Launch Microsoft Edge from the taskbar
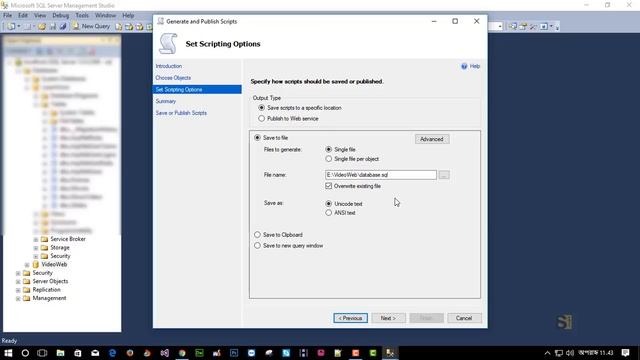The width and height of the screenshot is (640, 360). (112, 353)
